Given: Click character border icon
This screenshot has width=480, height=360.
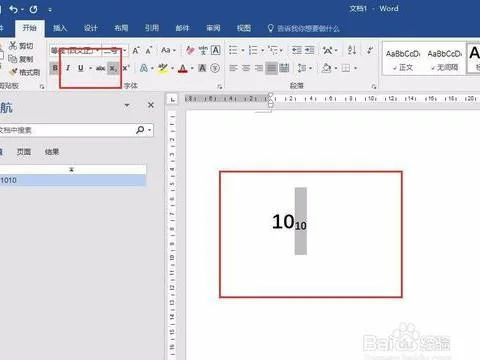Looking at the screenshot, I should pos(216,50).
